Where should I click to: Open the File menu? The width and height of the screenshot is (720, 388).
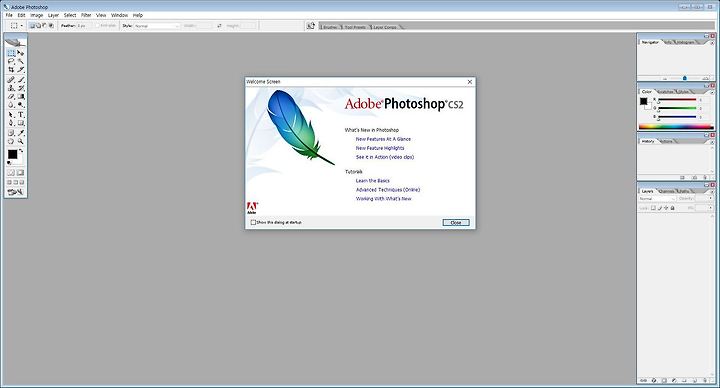point(9,15)
